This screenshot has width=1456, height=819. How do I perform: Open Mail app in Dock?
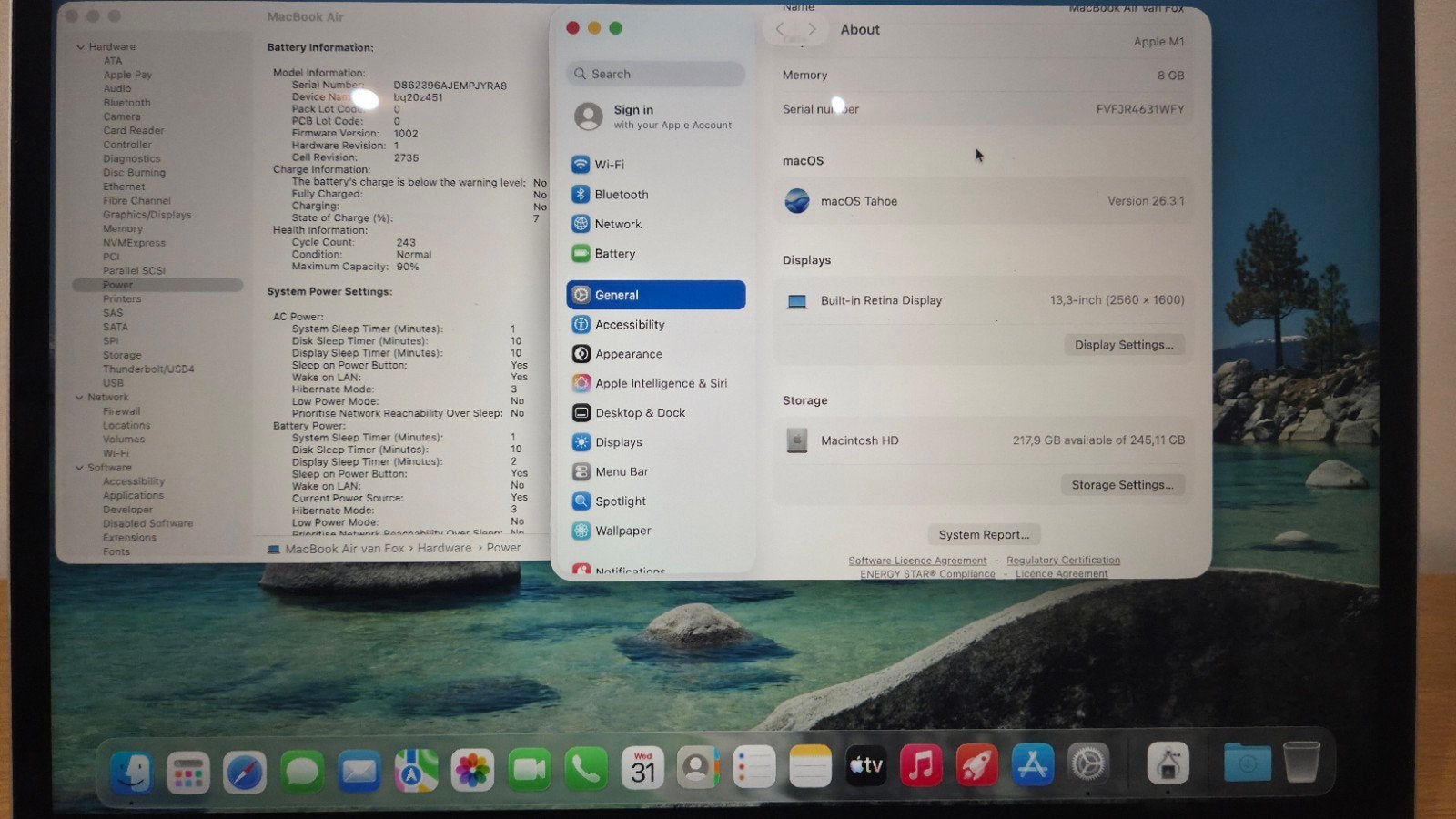coord(359,772)
